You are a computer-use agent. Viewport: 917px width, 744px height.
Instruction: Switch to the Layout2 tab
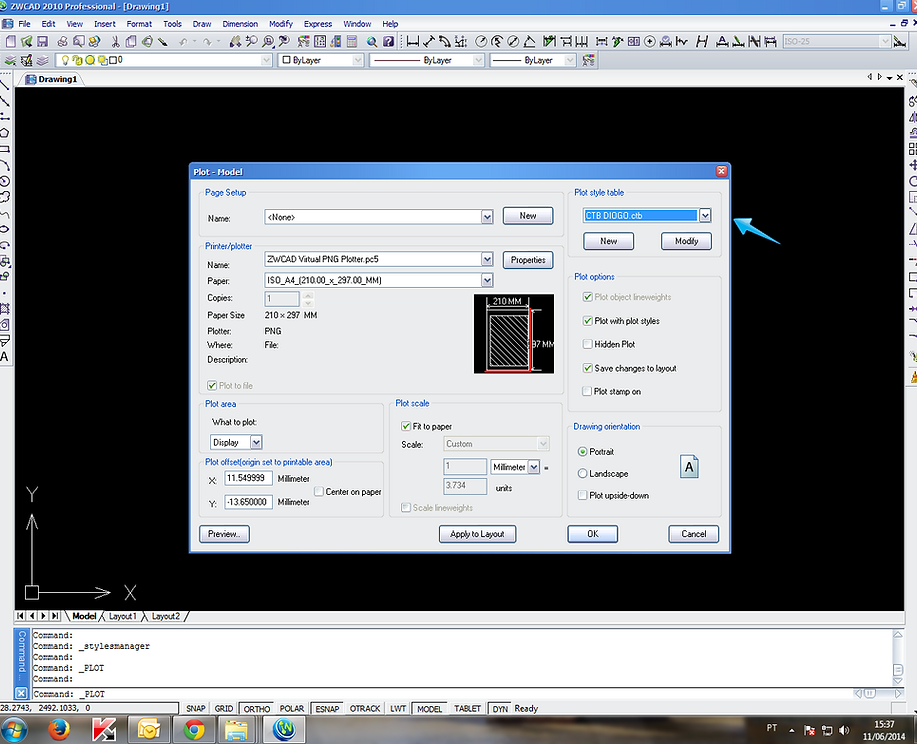click(x=166, y=616)
